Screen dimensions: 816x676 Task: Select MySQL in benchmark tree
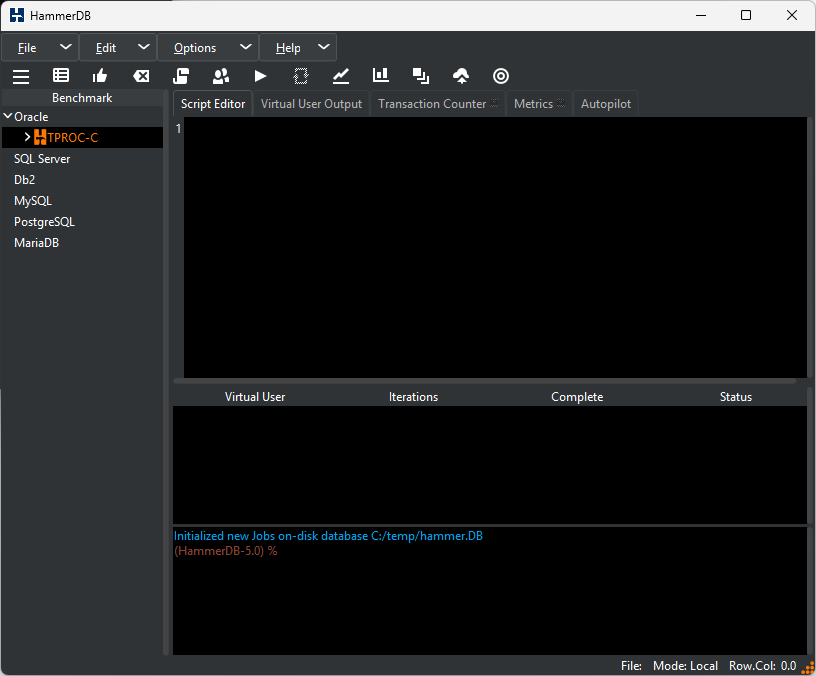click(33, 200)
